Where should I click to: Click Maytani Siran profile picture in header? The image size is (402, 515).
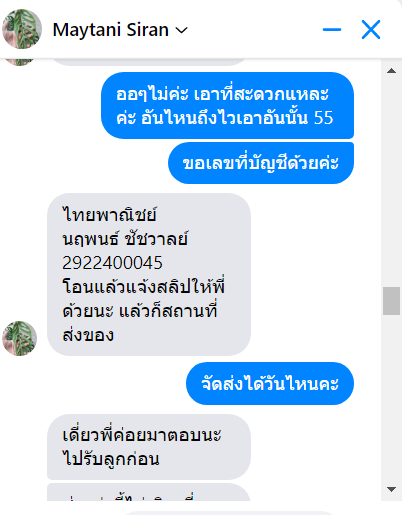[22, 29]
